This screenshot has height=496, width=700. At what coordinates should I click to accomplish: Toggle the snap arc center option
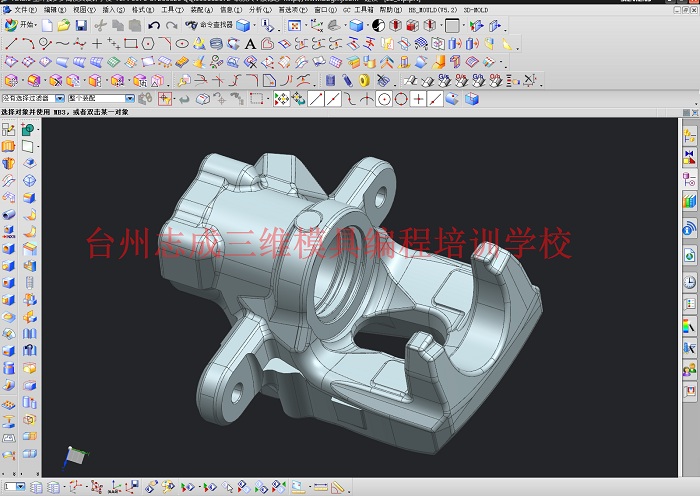[x=384, y=99]
